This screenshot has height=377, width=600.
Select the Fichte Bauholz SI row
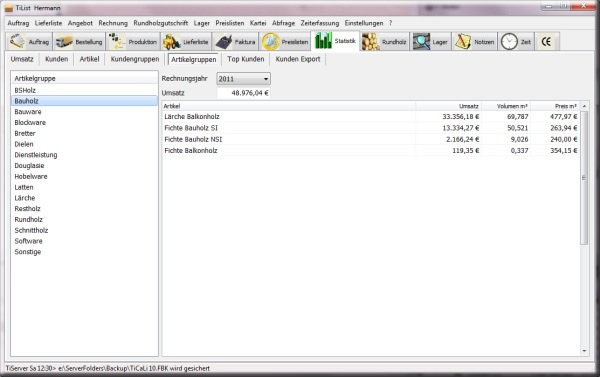click(370, 128)
